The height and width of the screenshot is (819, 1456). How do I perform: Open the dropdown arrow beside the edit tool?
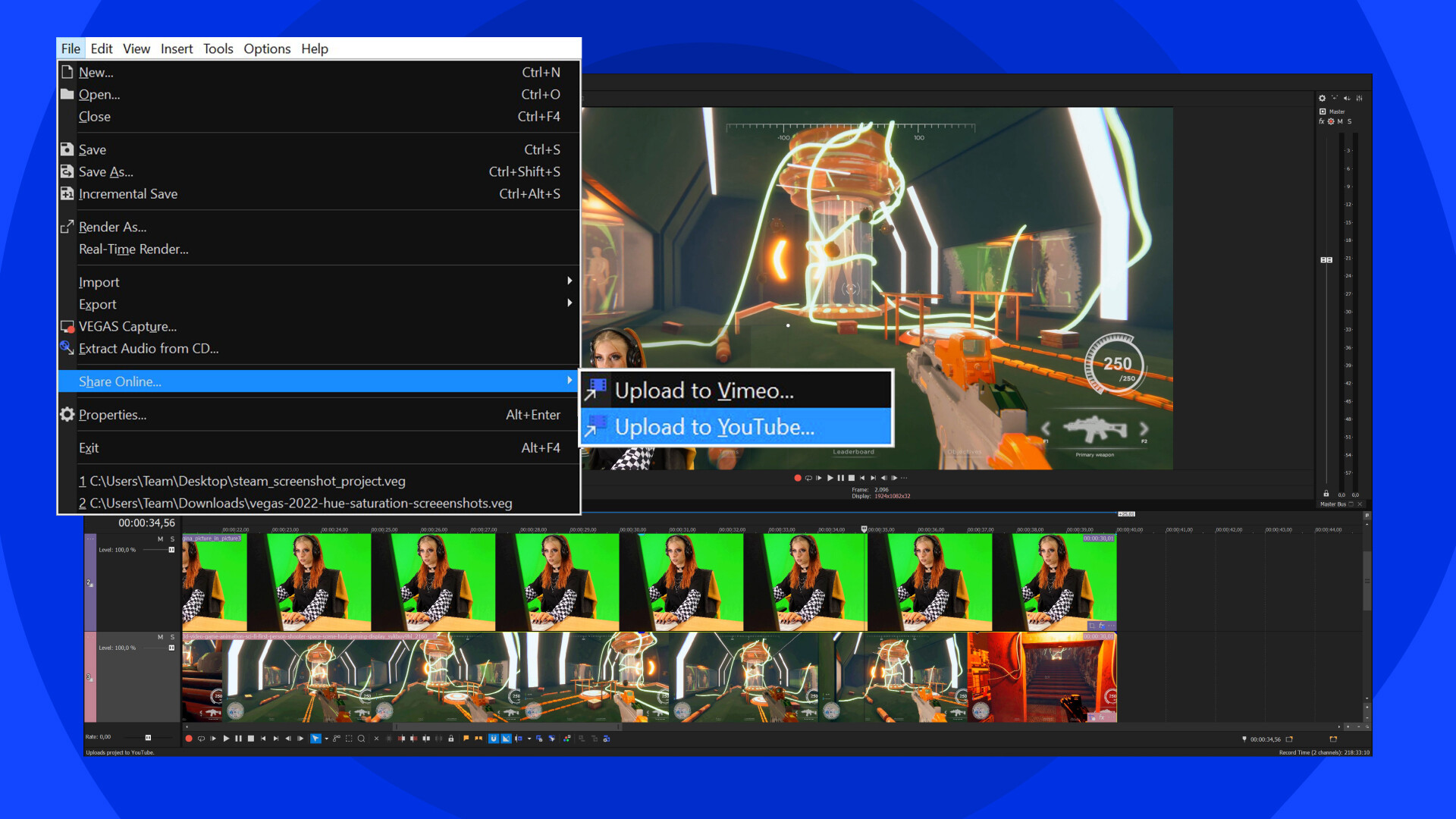coord(326,738)
